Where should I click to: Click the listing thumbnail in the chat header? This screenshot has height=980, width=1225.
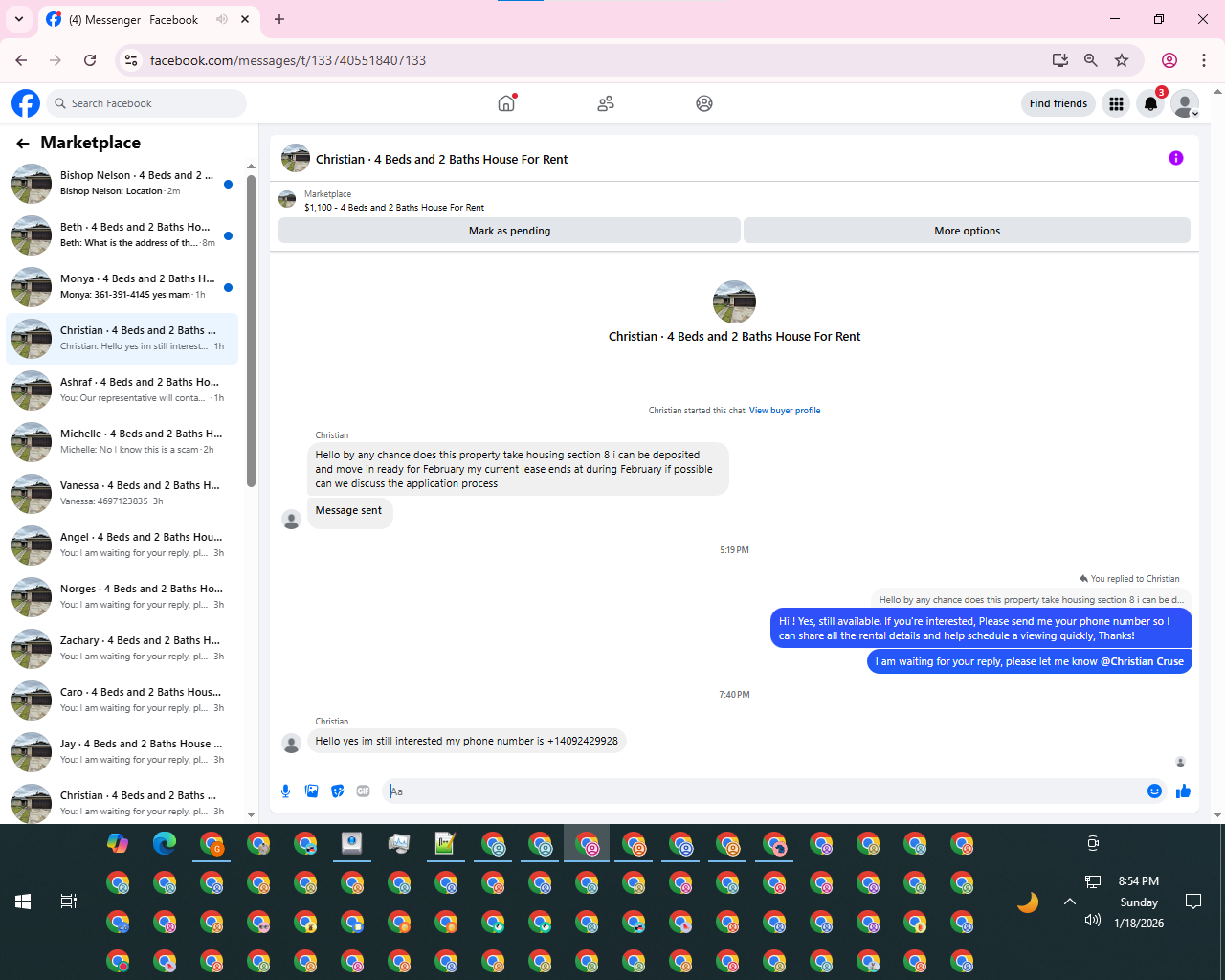[296, 158]
